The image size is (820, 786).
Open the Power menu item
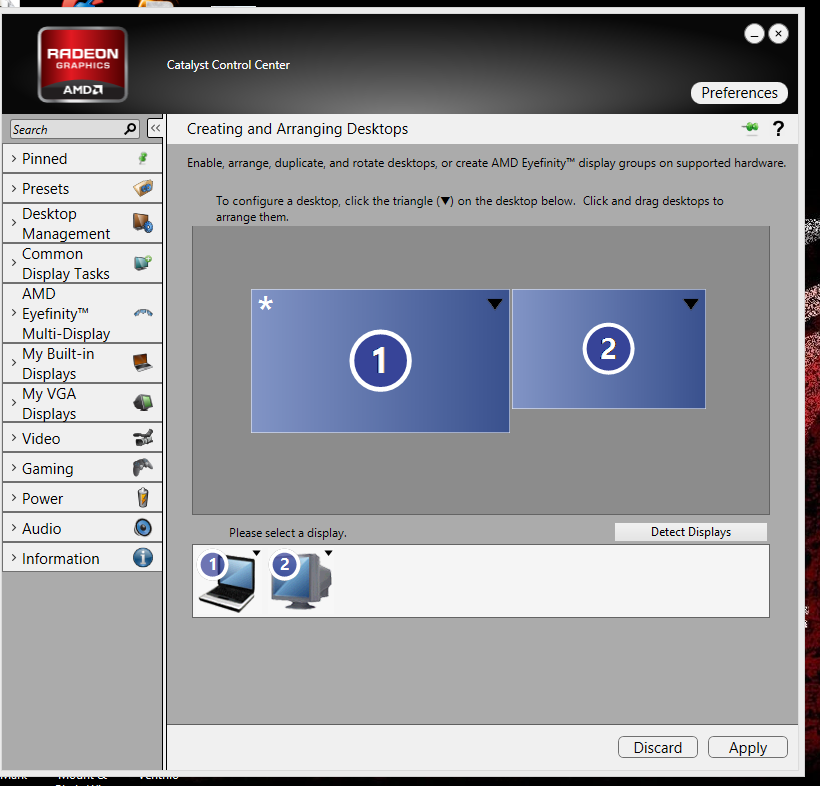(x=82, y=498)
